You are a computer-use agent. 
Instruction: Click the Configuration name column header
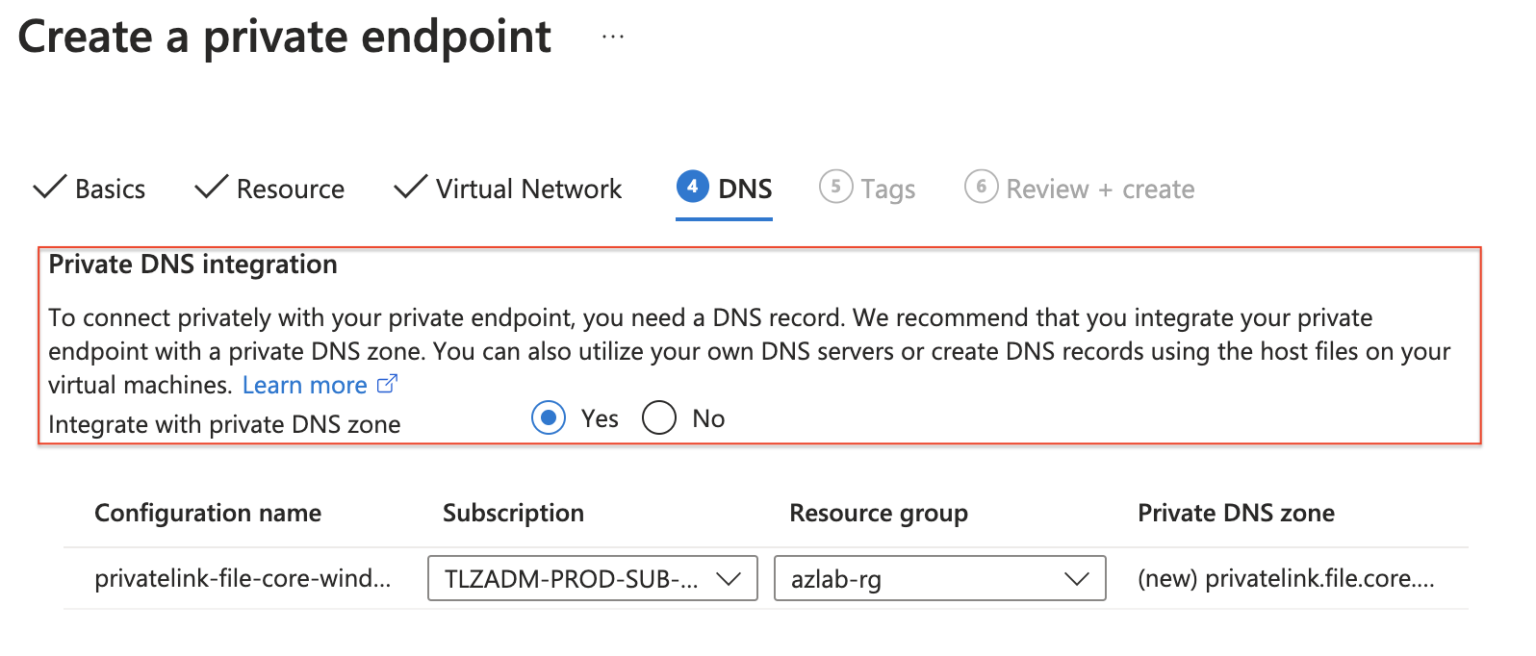coord(208,513)
